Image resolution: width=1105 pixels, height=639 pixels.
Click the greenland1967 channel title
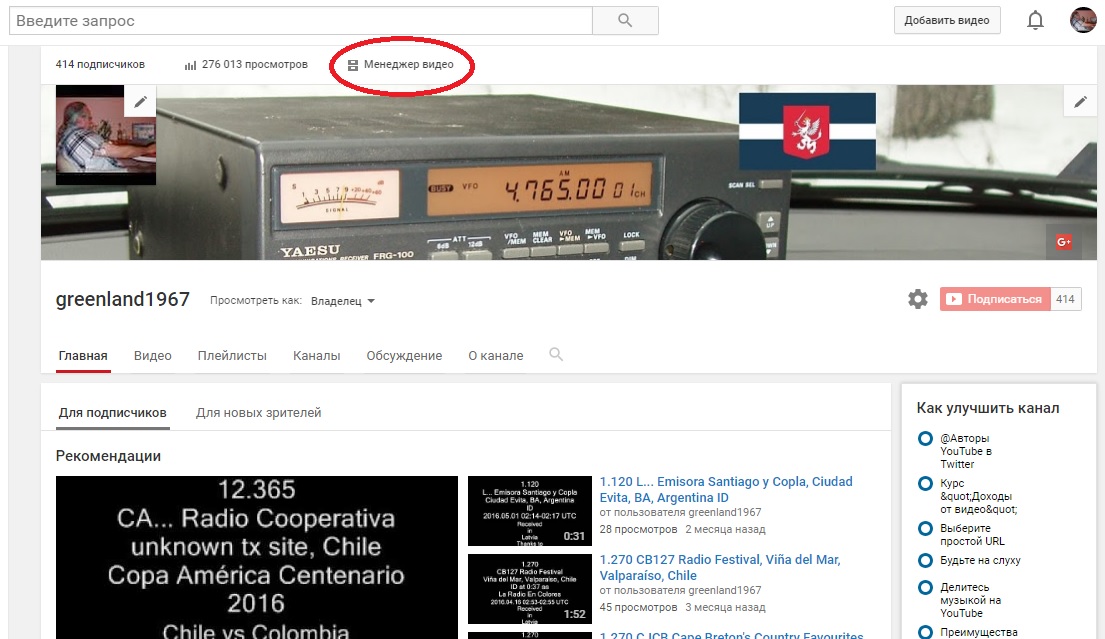[x=123, y=299]
